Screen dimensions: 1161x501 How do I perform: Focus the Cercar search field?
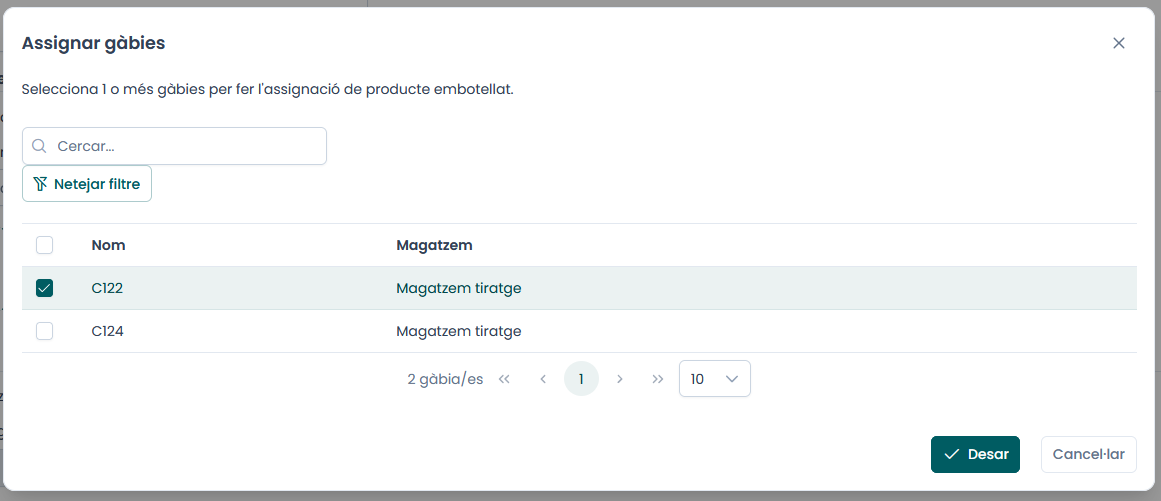[174, 147]
